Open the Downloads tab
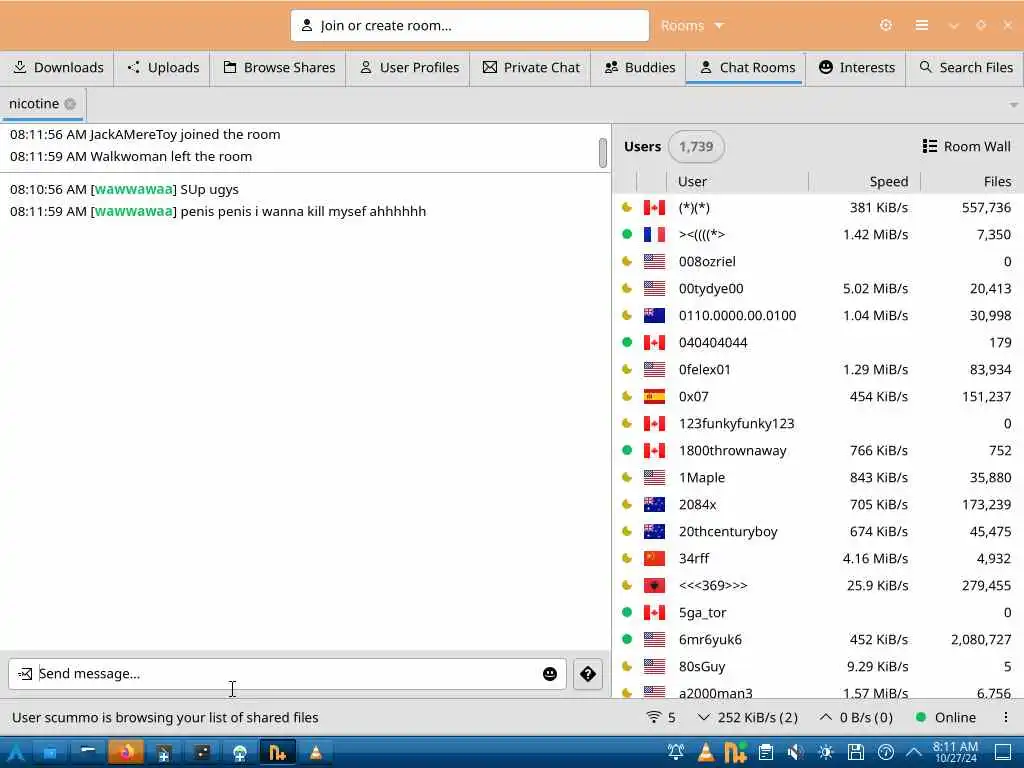The image size is (1024, 768). point(58,67)
